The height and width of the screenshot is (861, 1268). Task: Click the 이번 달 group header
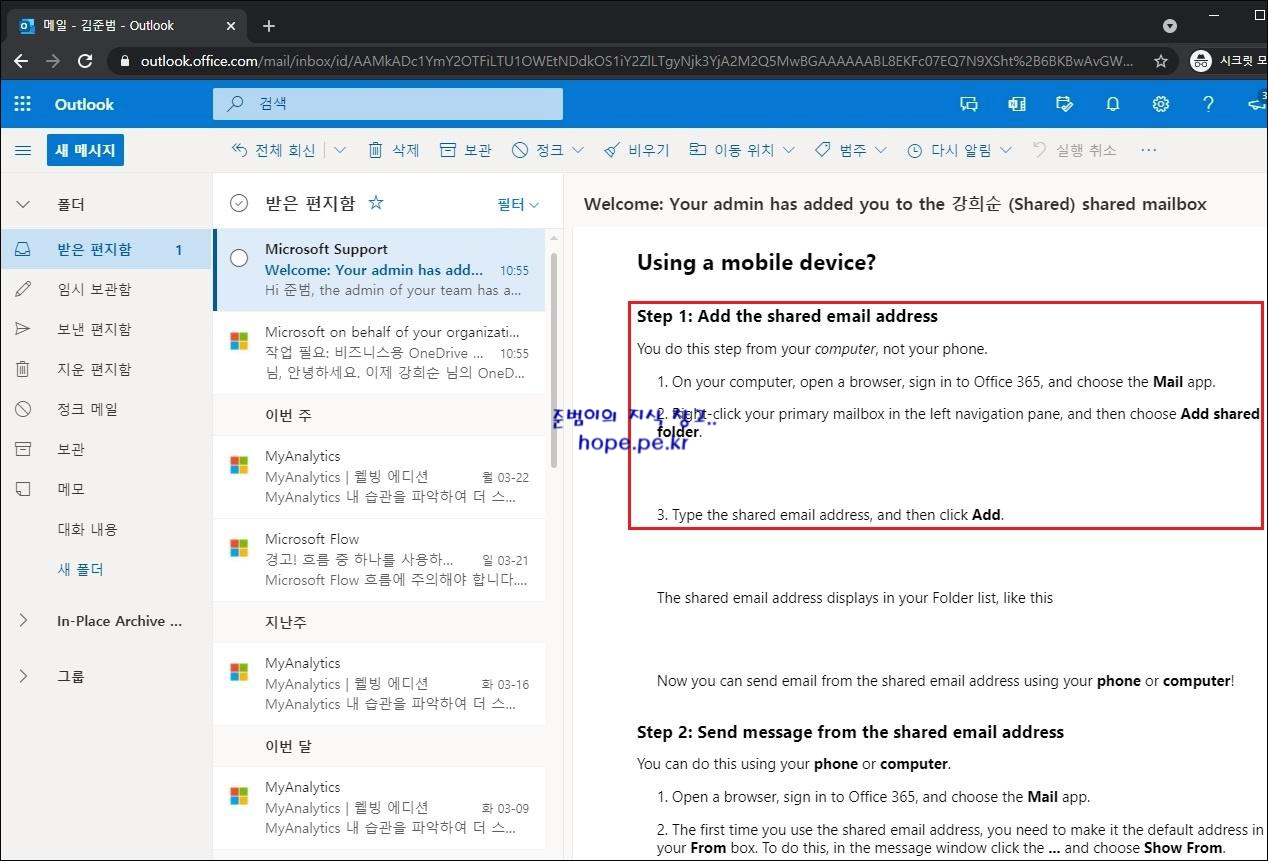coord(380,746)
